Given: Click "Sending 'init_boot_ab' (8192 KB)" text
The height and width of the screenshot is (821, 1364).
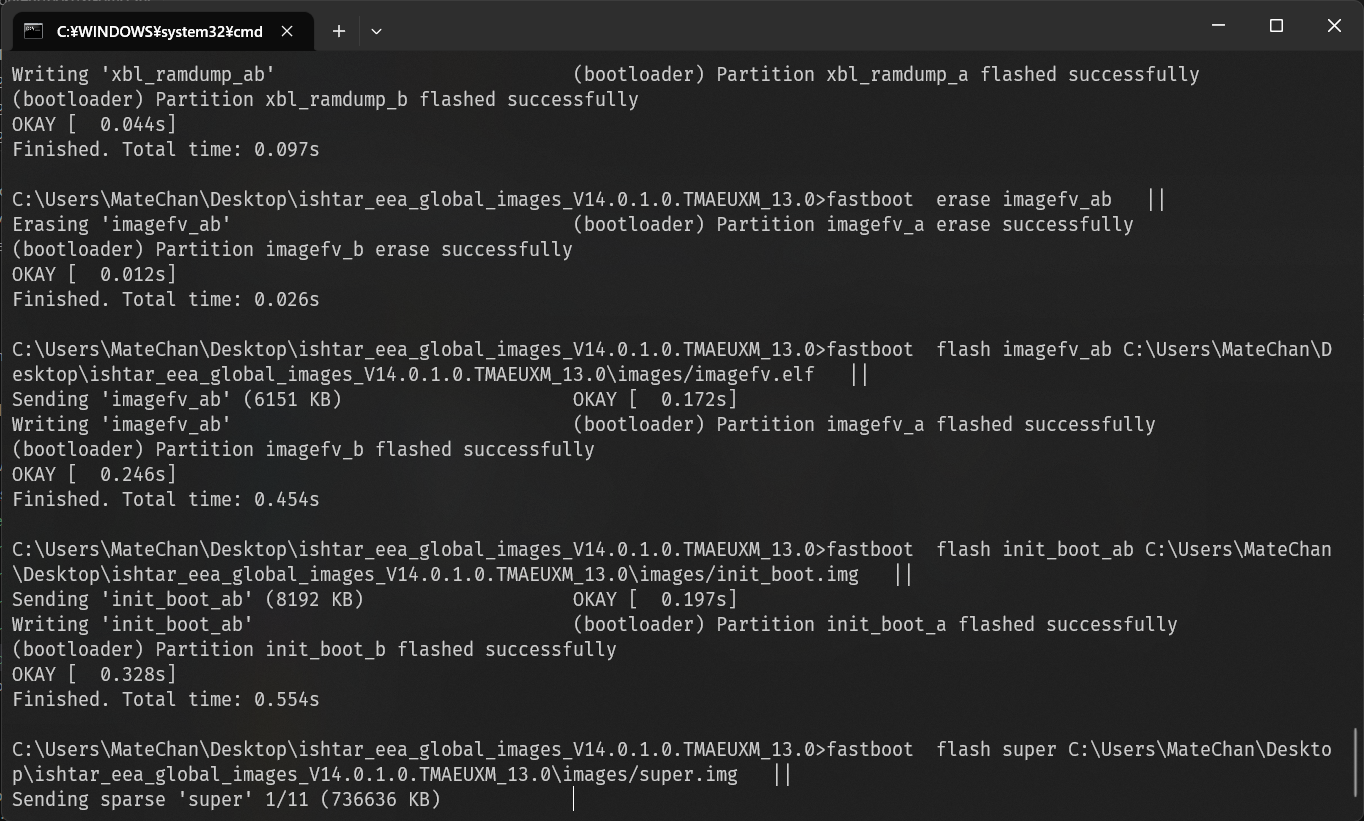Looking at the screenshot, I should [x=188, y=599].
